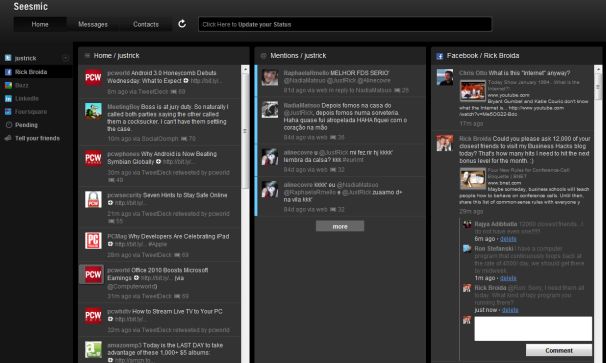Viewport: 606px width, 363px height.
Task: Click NadiaMatsuo avatar in Mentions
Action: coord(269,110)
